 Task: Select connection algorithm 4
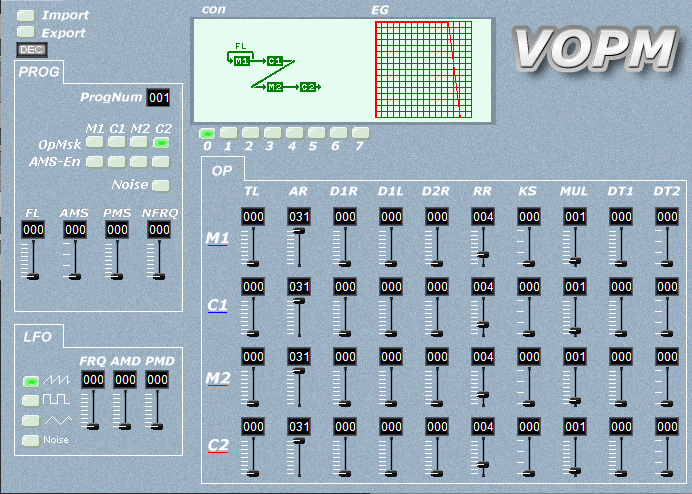tap(295, 133)
